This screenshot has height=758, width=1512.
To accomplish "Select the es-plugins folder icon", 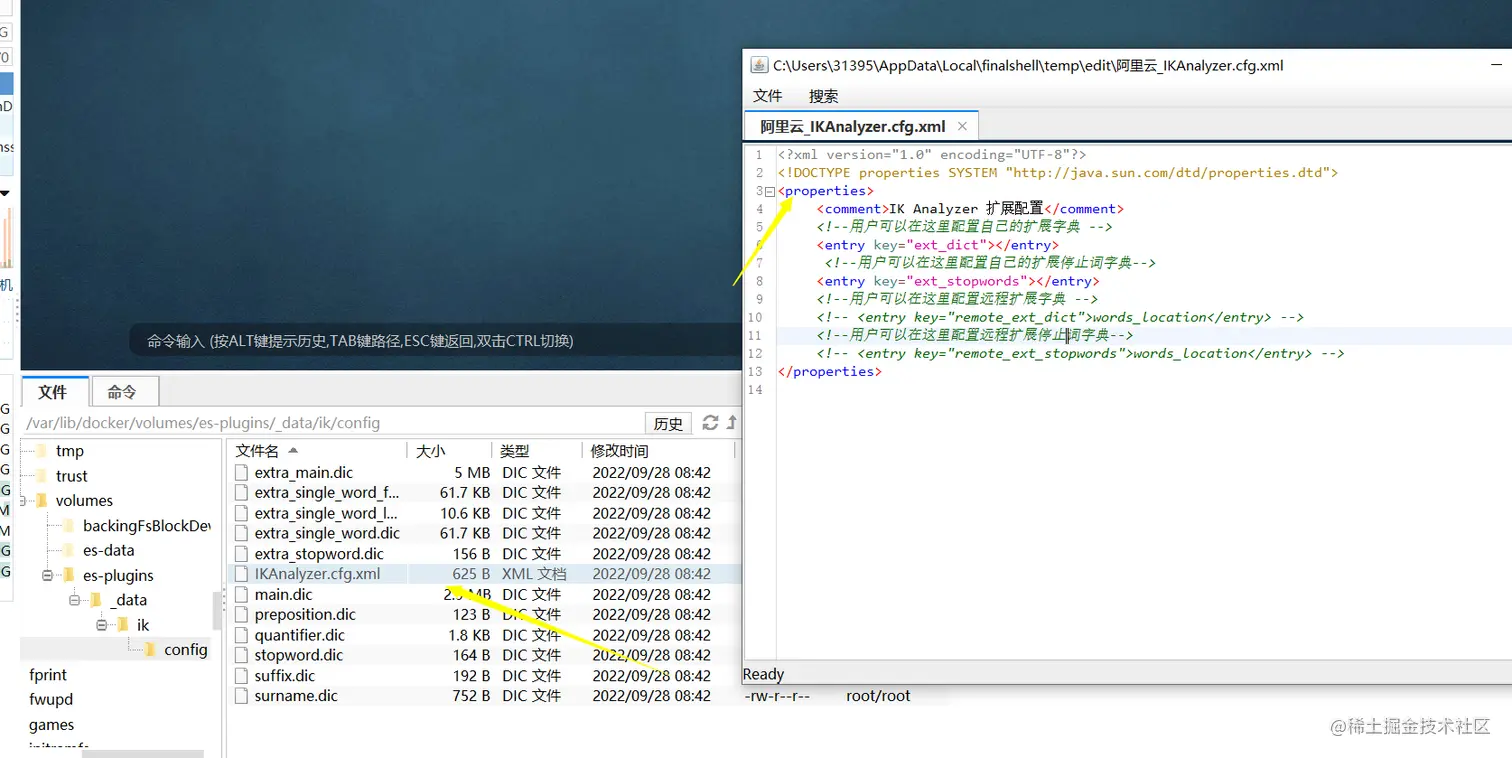I will tap(69, 575).
